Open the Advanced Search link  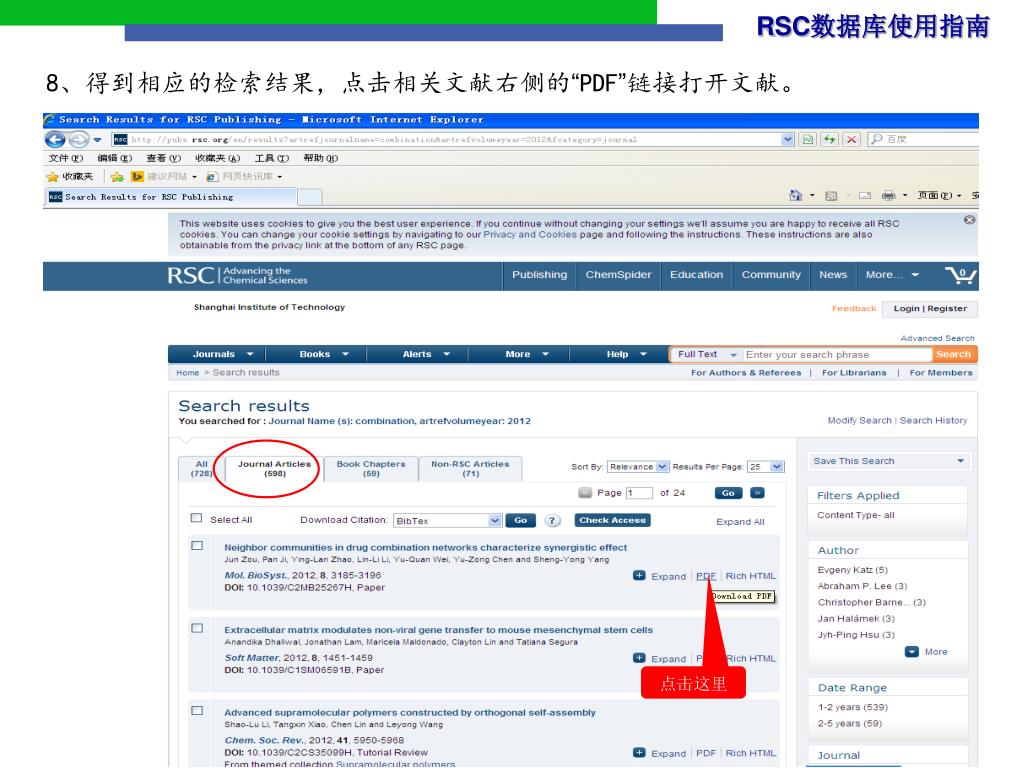(937, 338)
